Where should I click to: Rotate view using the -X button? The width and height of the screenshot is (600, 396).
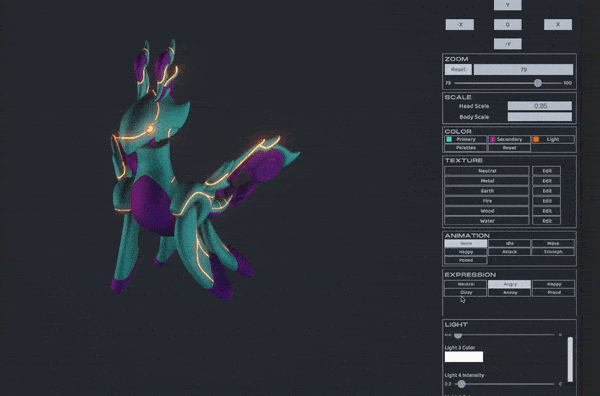pyautogui.click(x=460, y=24)
